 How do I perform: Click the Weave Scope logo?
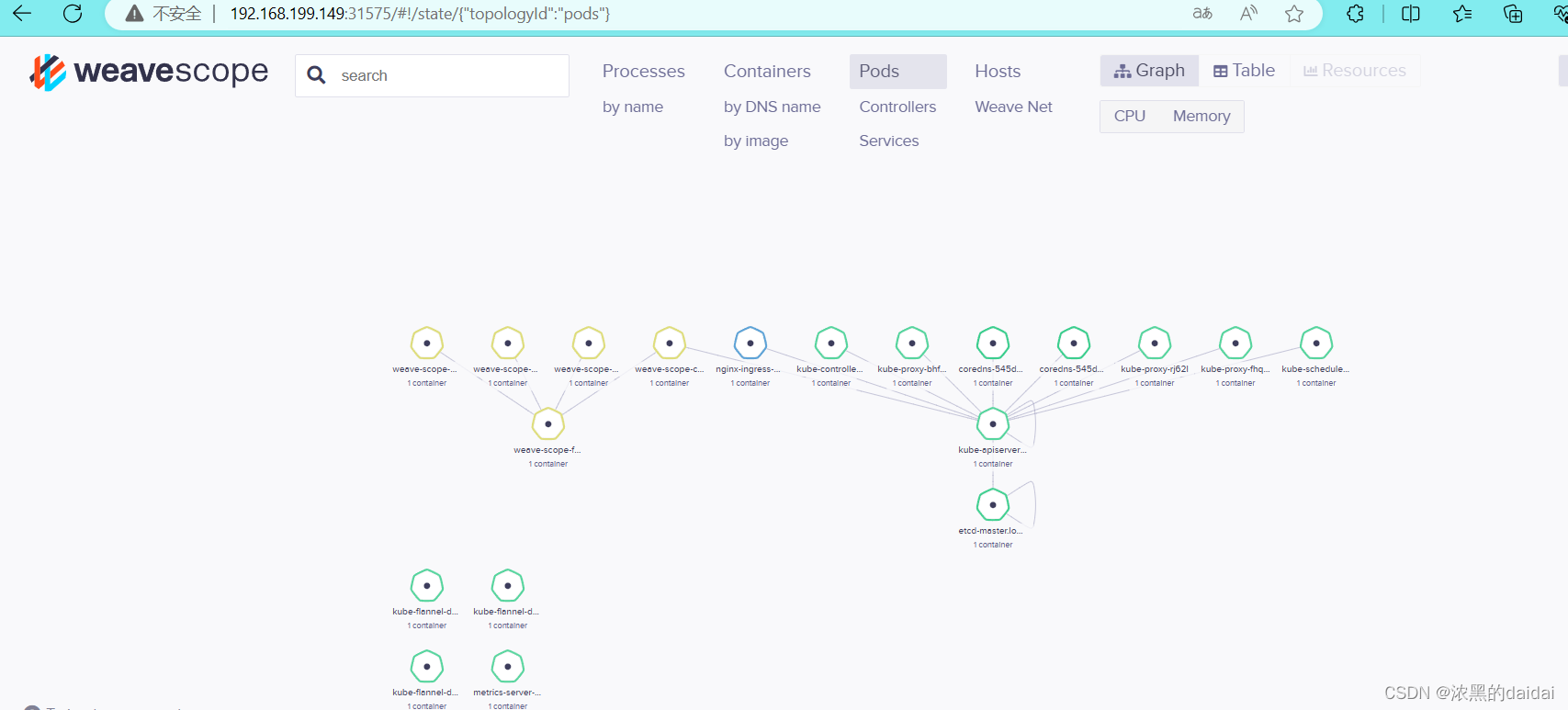149,72
